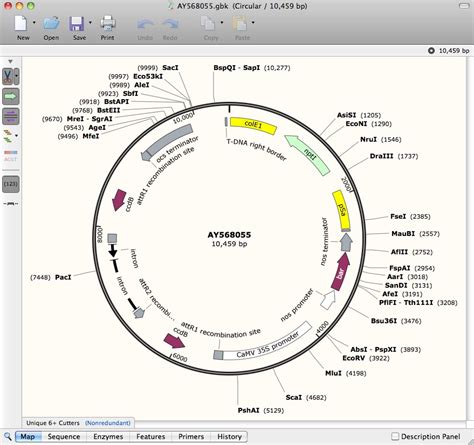The height and width of the screenshot is (445, 474).
Task: Click the Nonredundant link
Action: point(108,423)
